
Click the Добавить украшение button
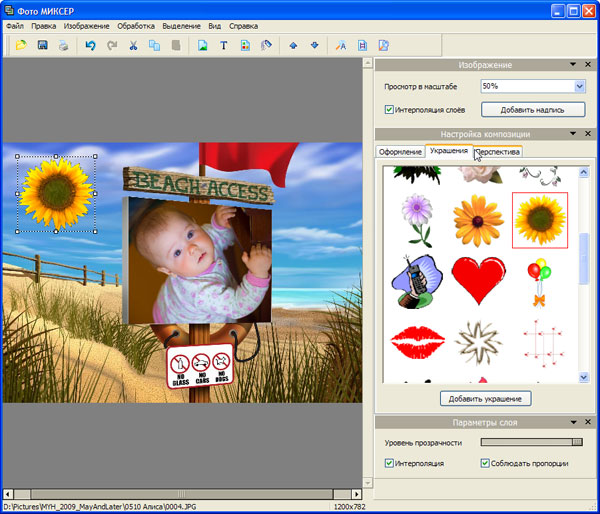[x=485, y=398]
